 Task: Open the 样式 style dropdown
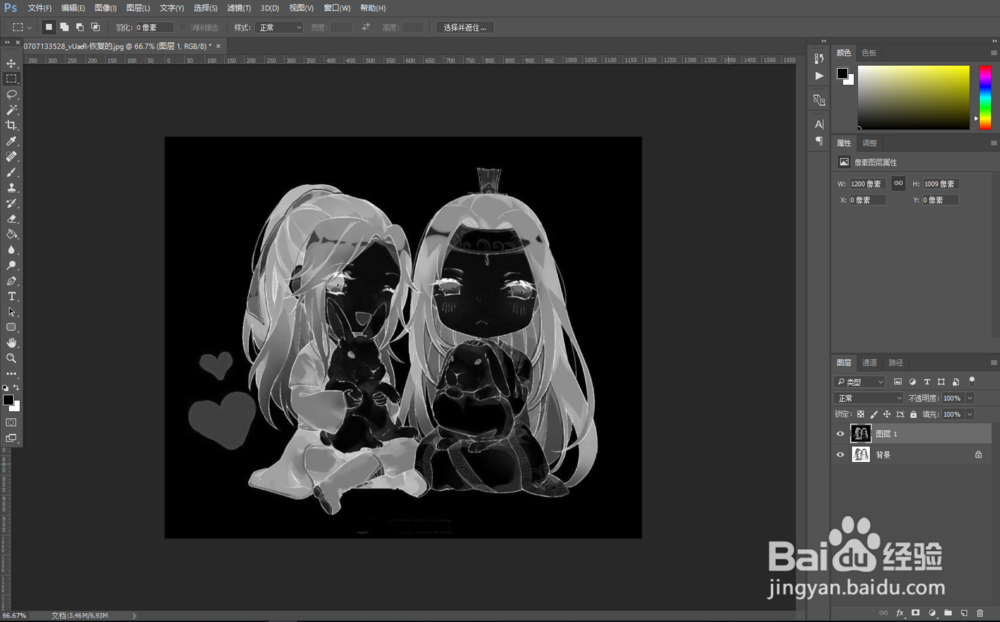coord(279,27)
